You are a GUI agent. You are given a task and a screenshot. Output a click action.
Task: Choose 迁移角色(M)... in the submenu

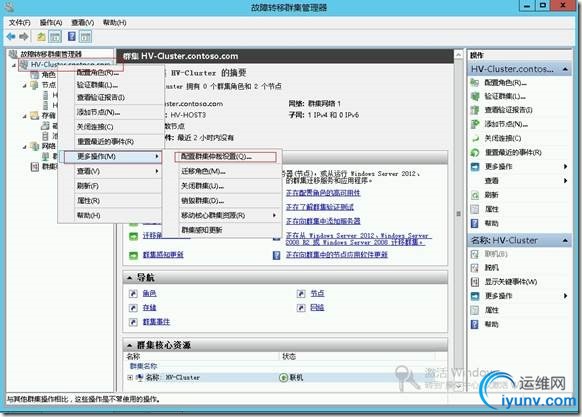coord(223,171)
